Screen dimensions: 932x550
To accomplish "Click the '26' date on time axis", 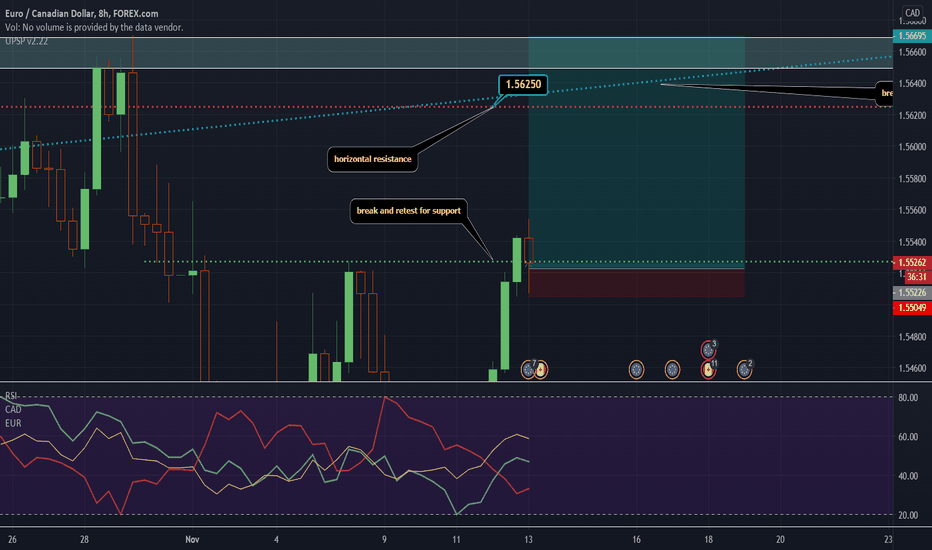I will [x=12, y=539].
